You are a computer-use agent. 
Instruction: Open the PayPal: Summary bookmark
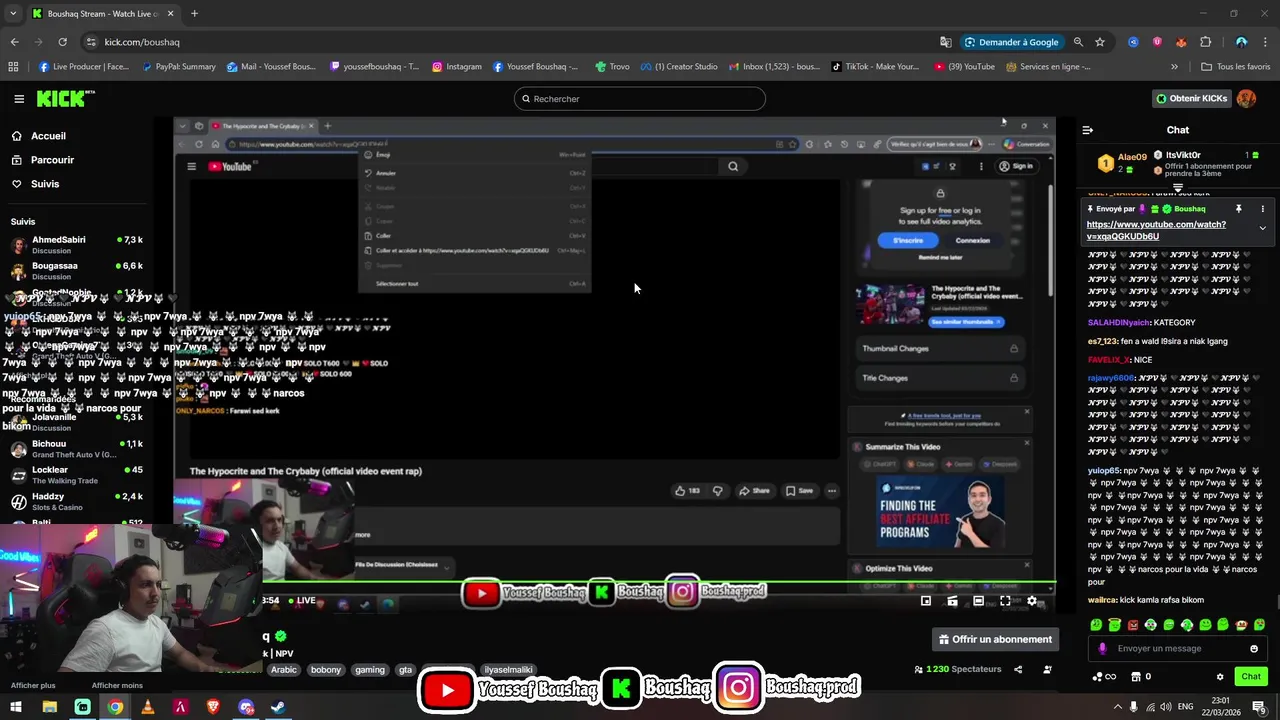[179, 67]
